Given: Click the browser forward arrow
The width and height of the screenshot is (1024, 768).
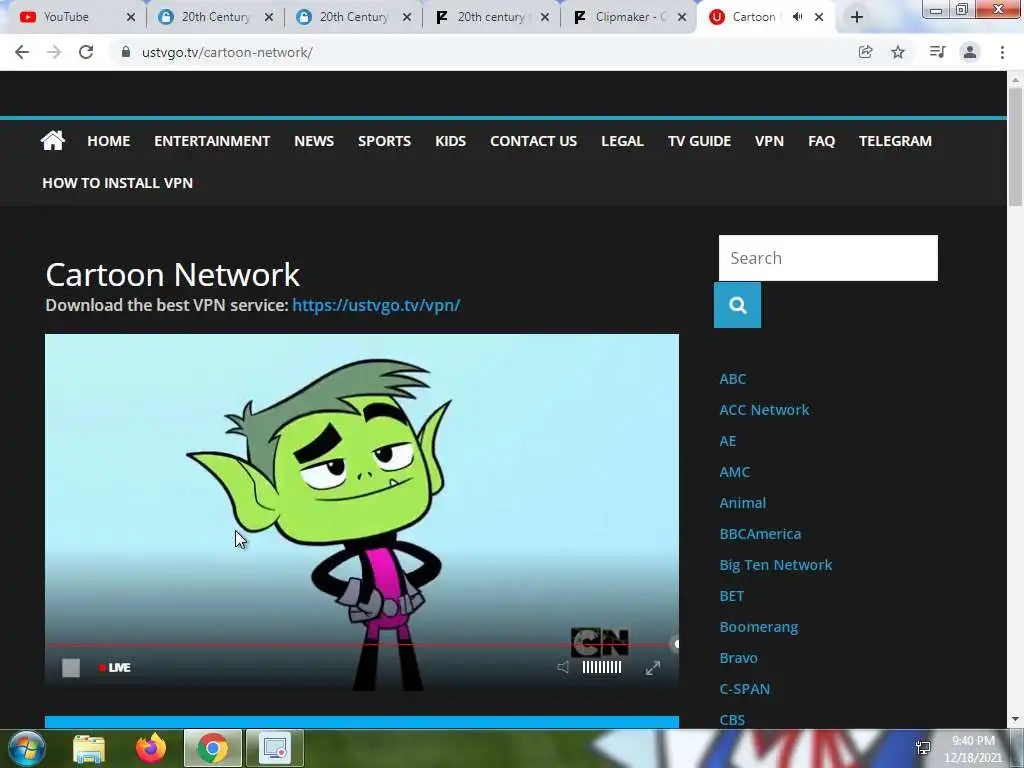Looking at the screenshot, I should 54,52.
